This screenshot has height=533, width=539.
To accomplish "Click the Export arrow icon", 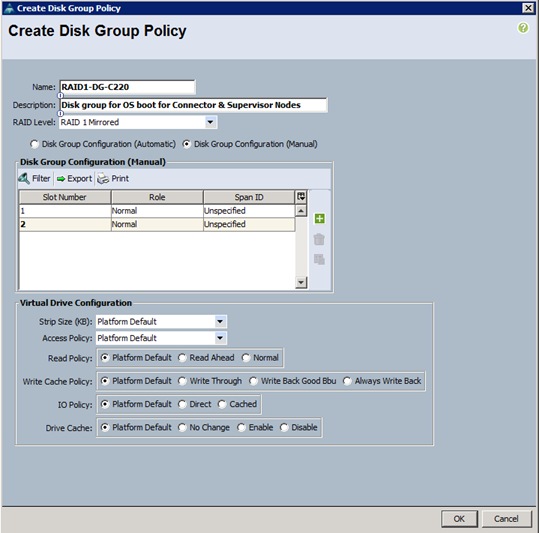I will pyautogui.click(x=61, y=179).
